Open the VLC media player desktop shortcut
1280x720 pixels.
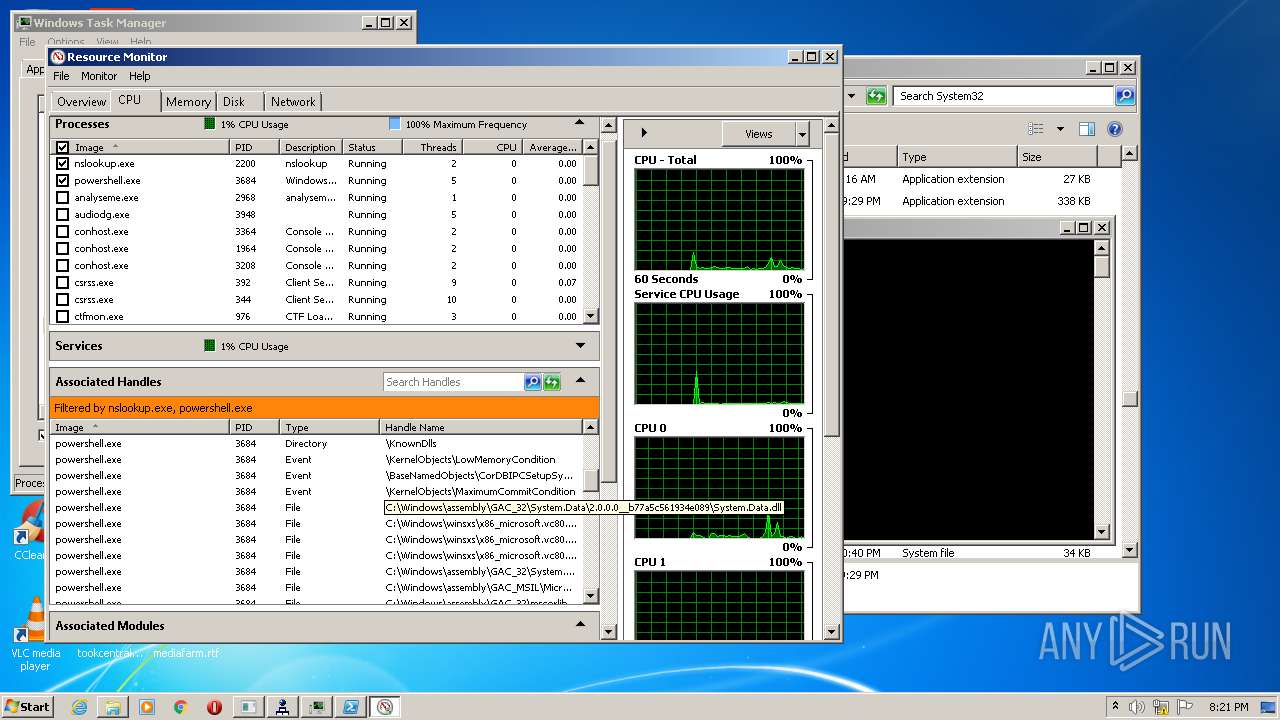pos(35,635)
